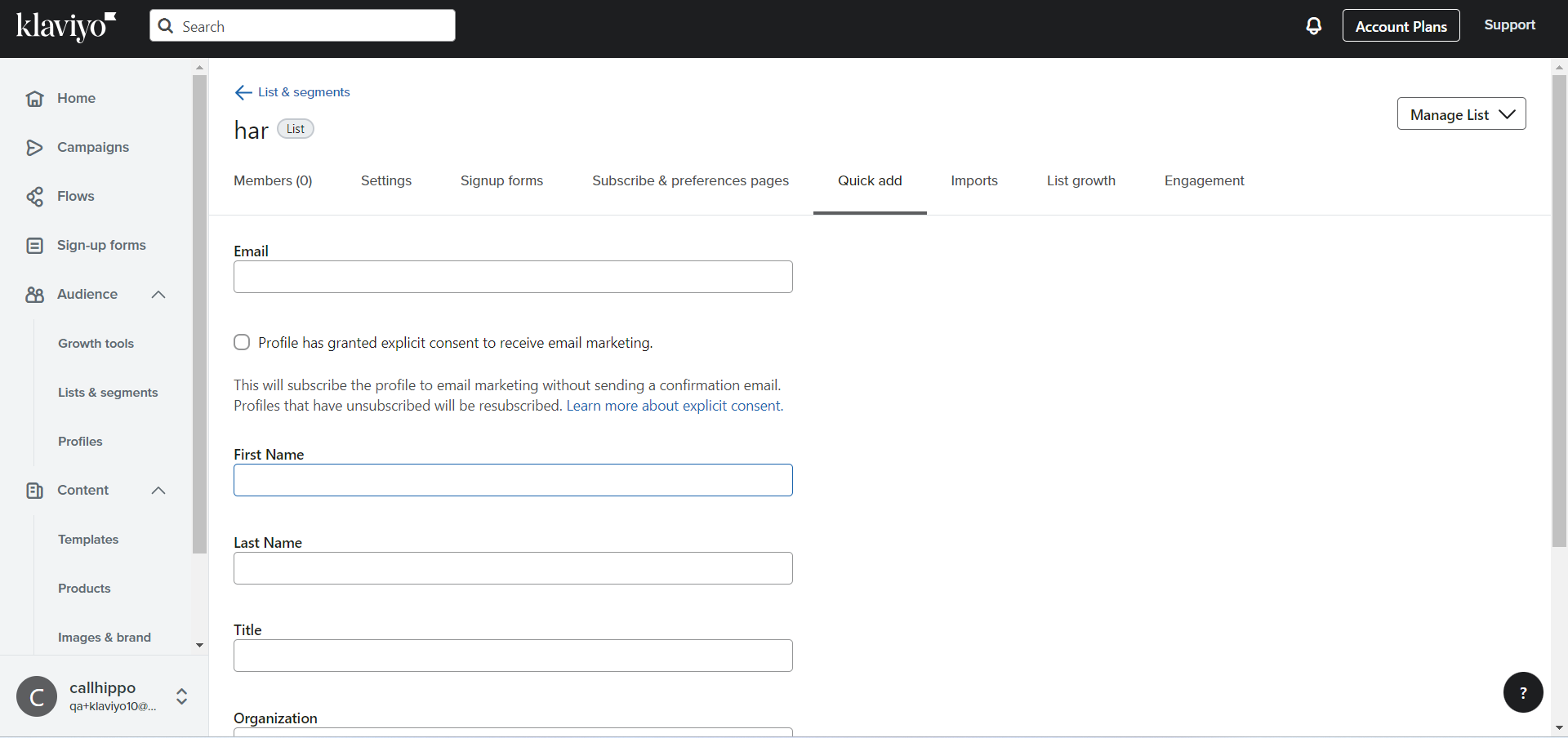Image resolution: width=1568 pixels, height=738 pixels.
Task: Click the 'List' badge beside har
Action: (296, 129)
